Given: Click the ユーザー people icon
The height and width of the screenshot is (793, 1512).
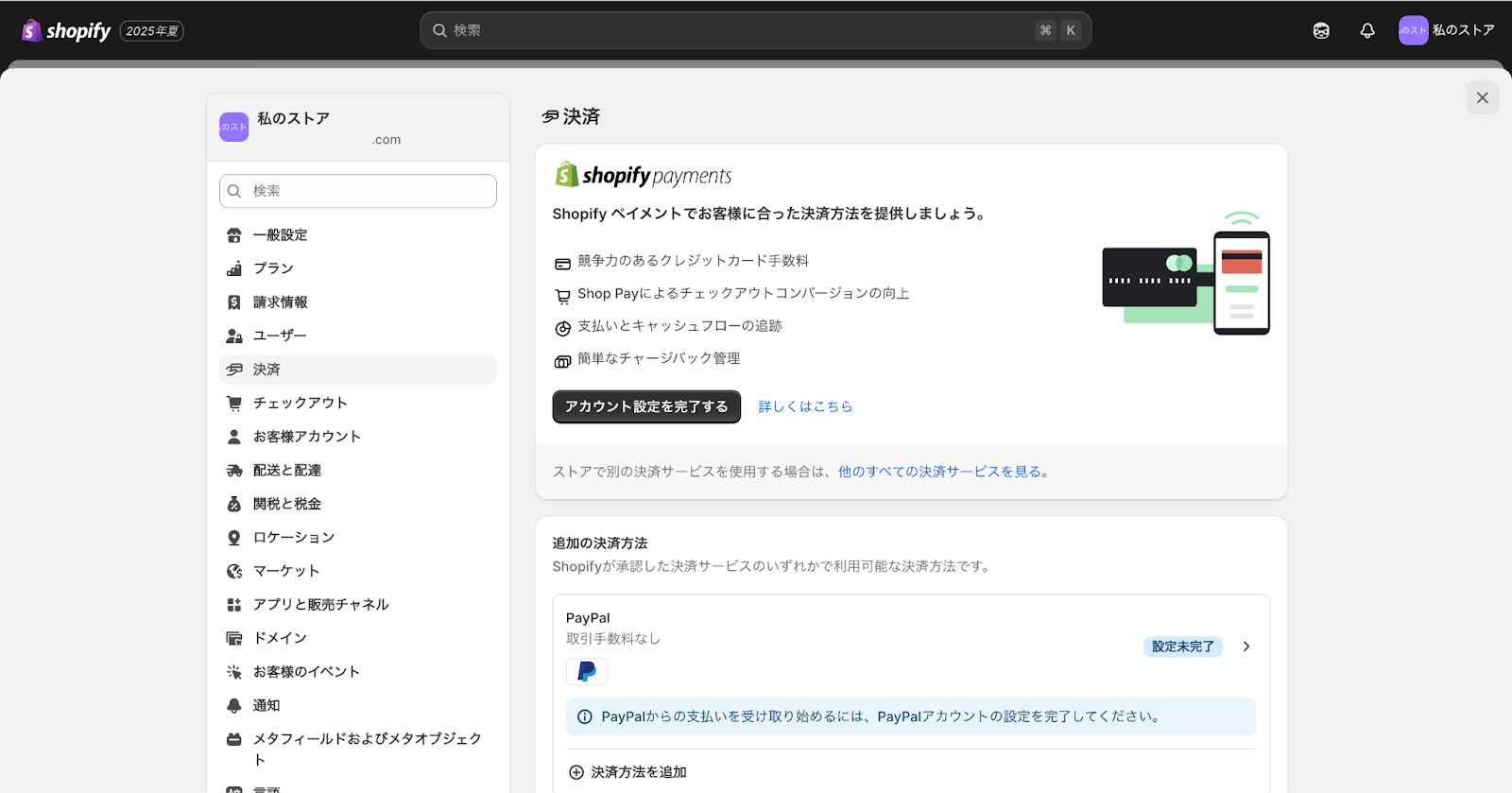Looking at the screenshot, I should coord(234,336).
